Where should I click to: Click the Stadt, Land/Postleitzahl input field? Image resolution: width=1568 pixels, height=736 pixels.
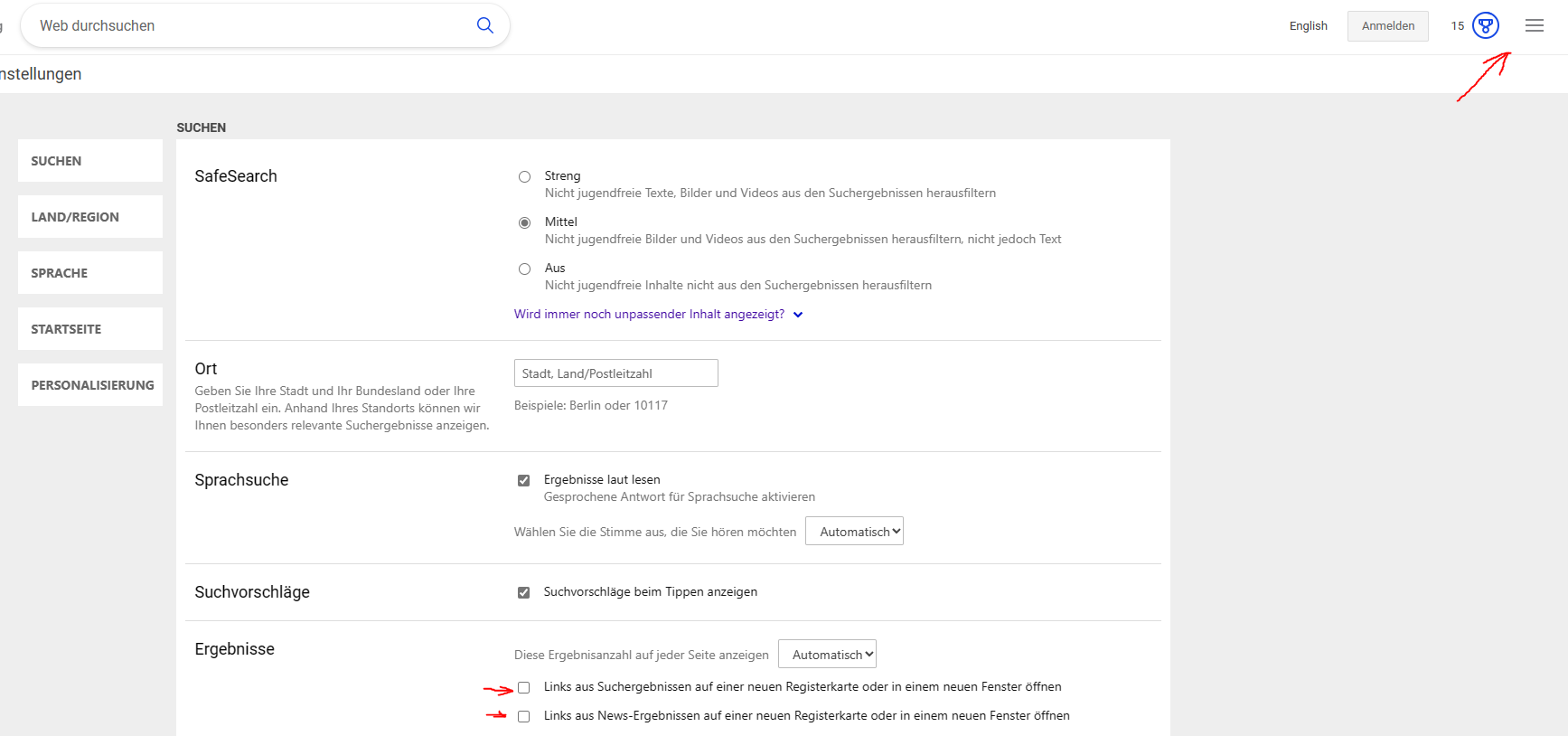pyautogui.click(x=615, y=373)
